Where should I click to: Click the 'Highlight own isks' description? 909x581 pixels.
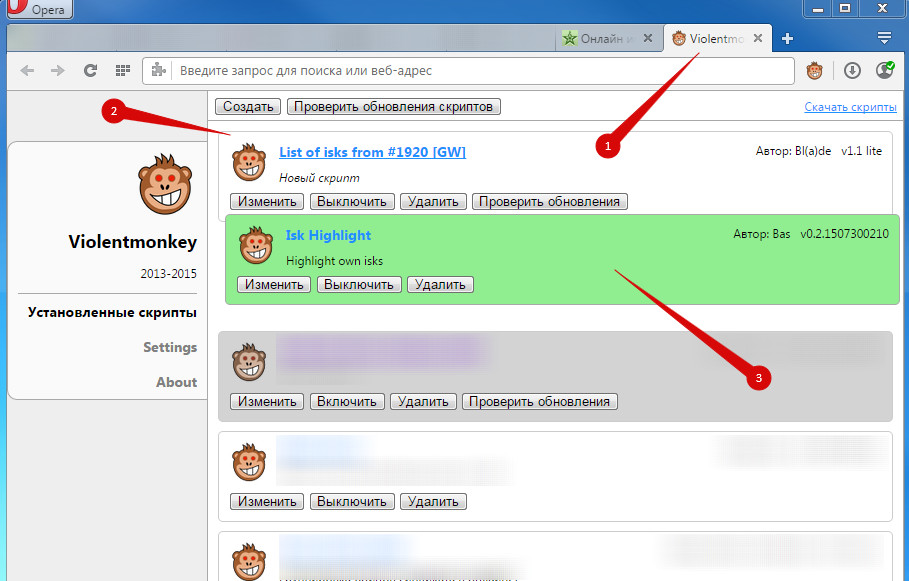point(334,261)
